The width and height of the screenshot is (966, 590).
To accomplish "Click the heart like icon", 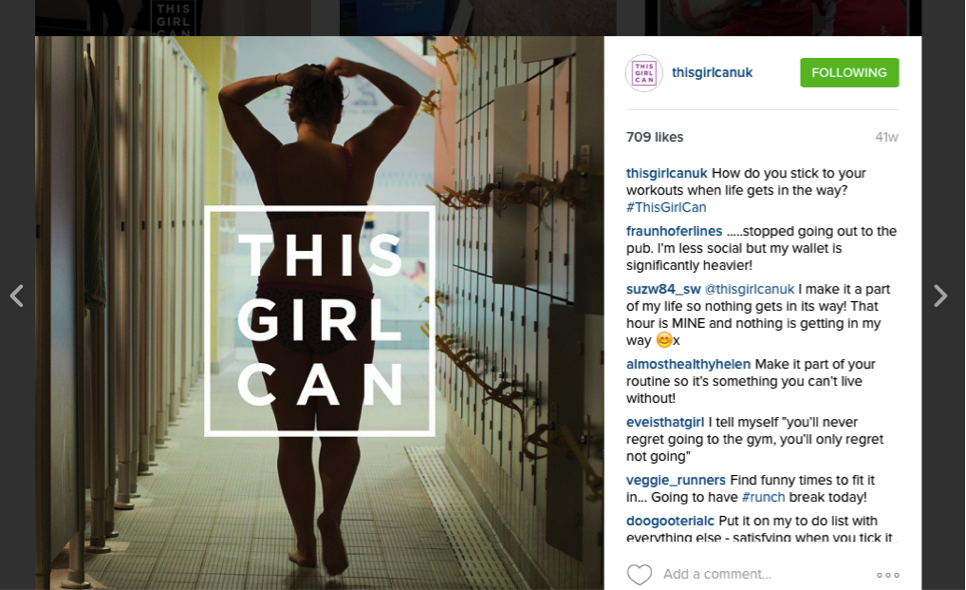I will pyautogui.click(x=639, y=574).
